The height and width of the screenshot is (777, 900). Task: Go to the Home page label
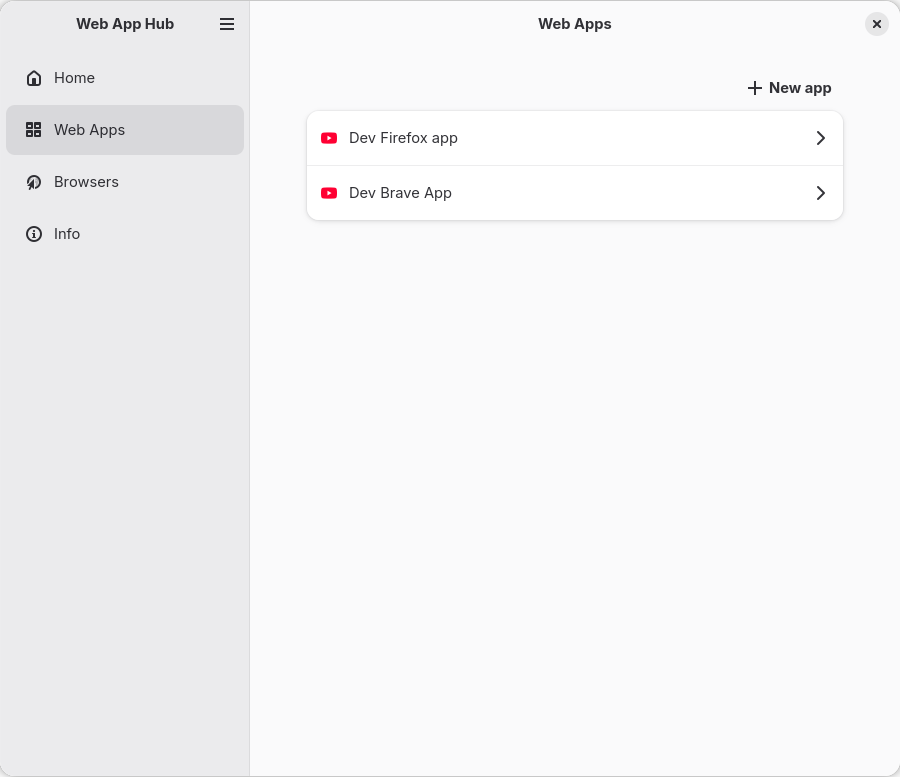[x=74, y=78]
